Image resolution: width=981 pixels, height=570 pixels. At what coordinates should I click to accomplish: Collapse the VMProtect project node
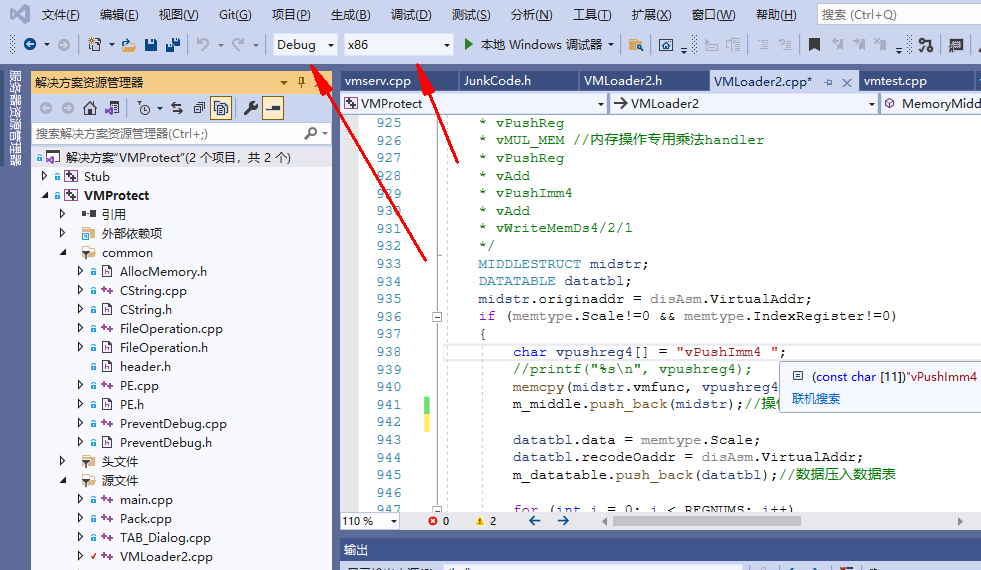point(44,195)
